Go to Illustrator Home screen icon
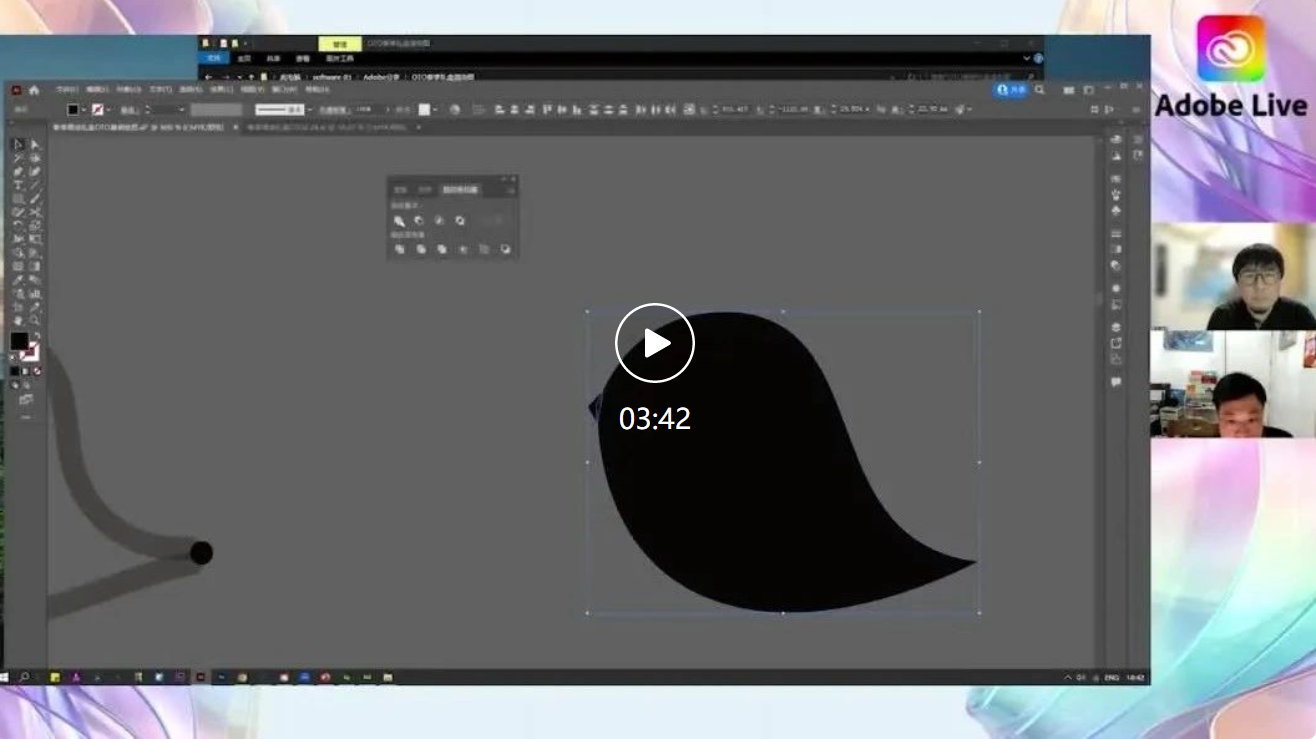 pyautogui.click(x=34, y=89)
